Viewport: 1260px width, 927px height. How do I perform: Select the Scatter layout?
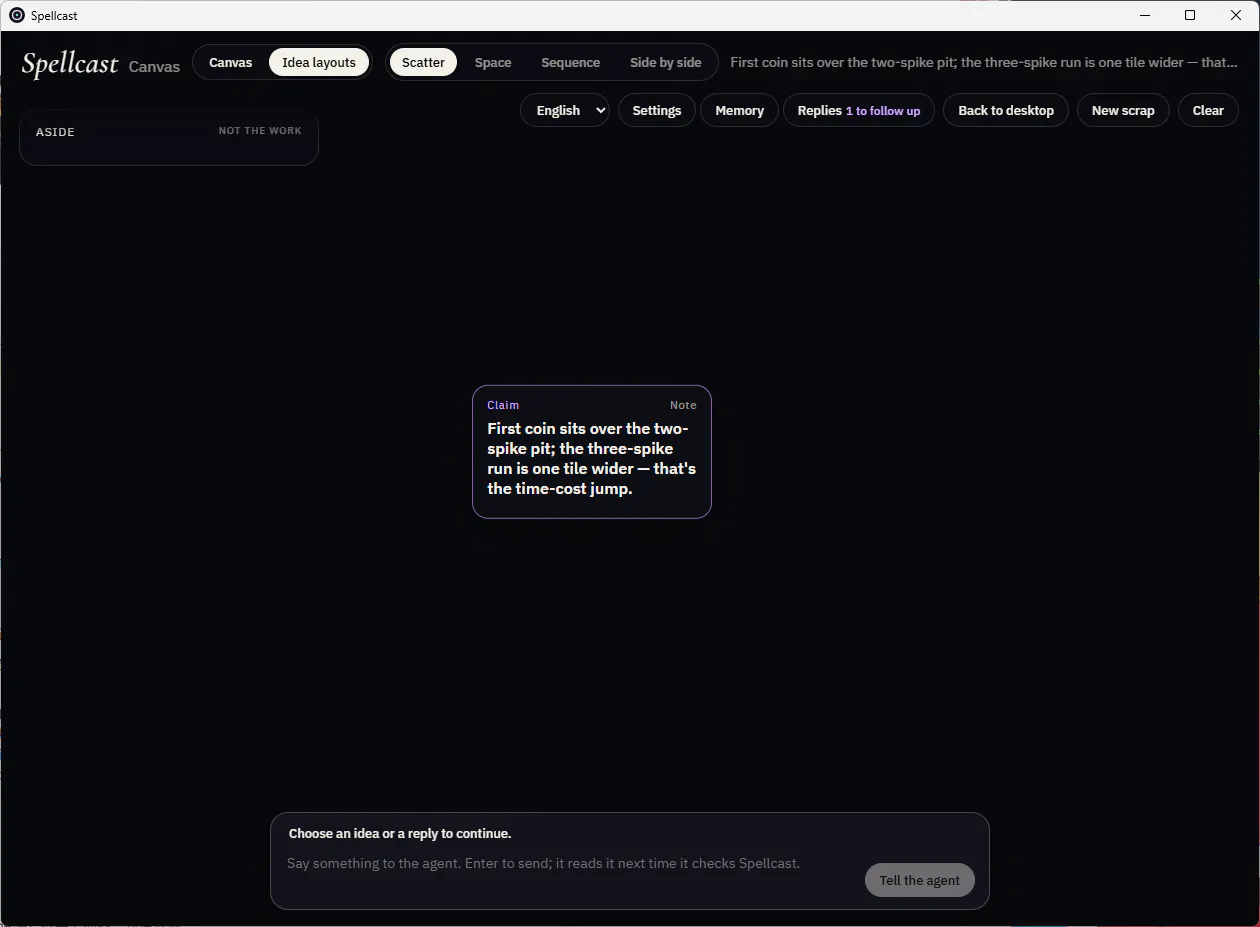(x=423, y=62)
